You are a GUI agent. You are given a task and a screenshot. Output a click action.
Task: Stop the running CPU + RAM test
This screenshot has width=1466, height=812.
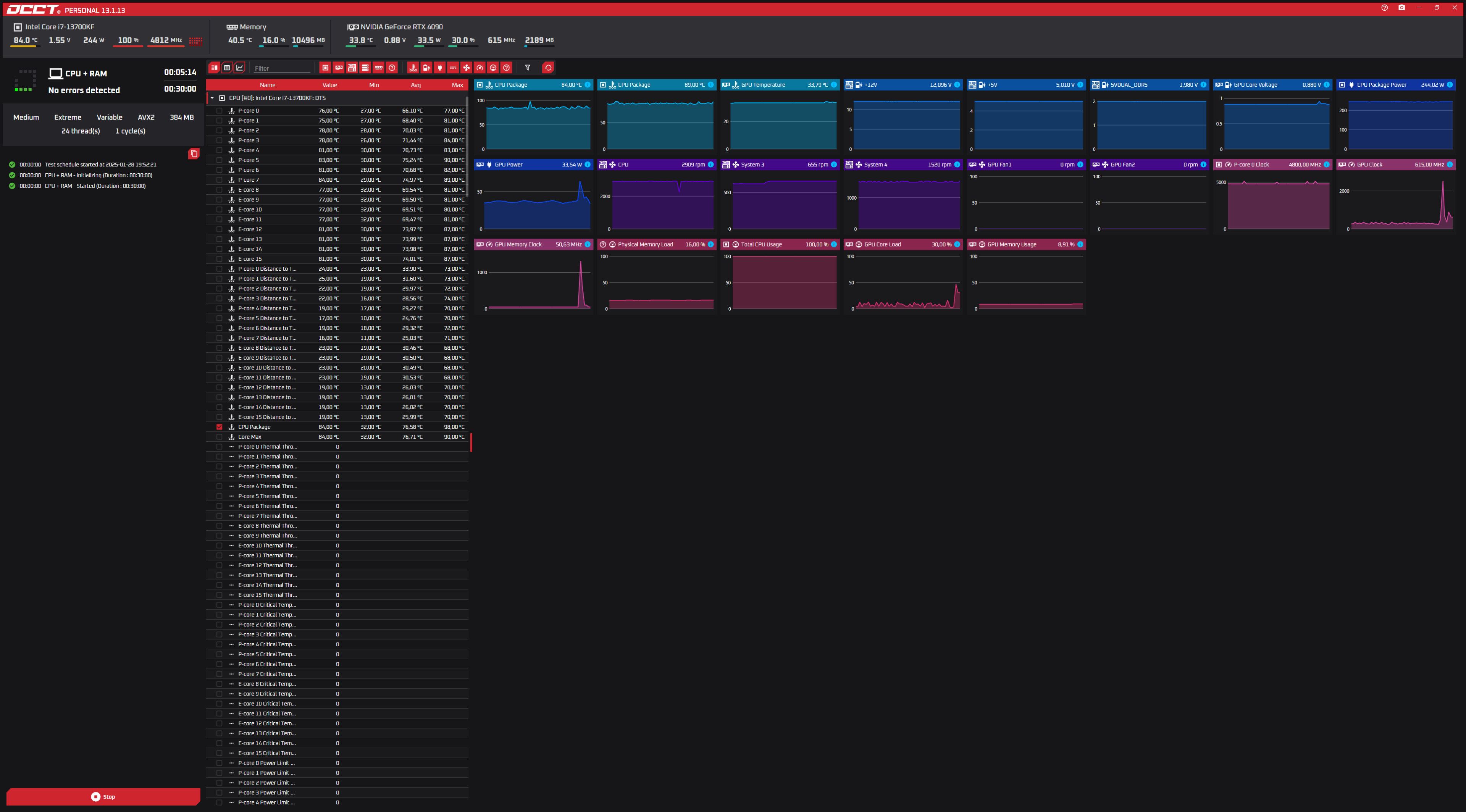coord(103,797)
